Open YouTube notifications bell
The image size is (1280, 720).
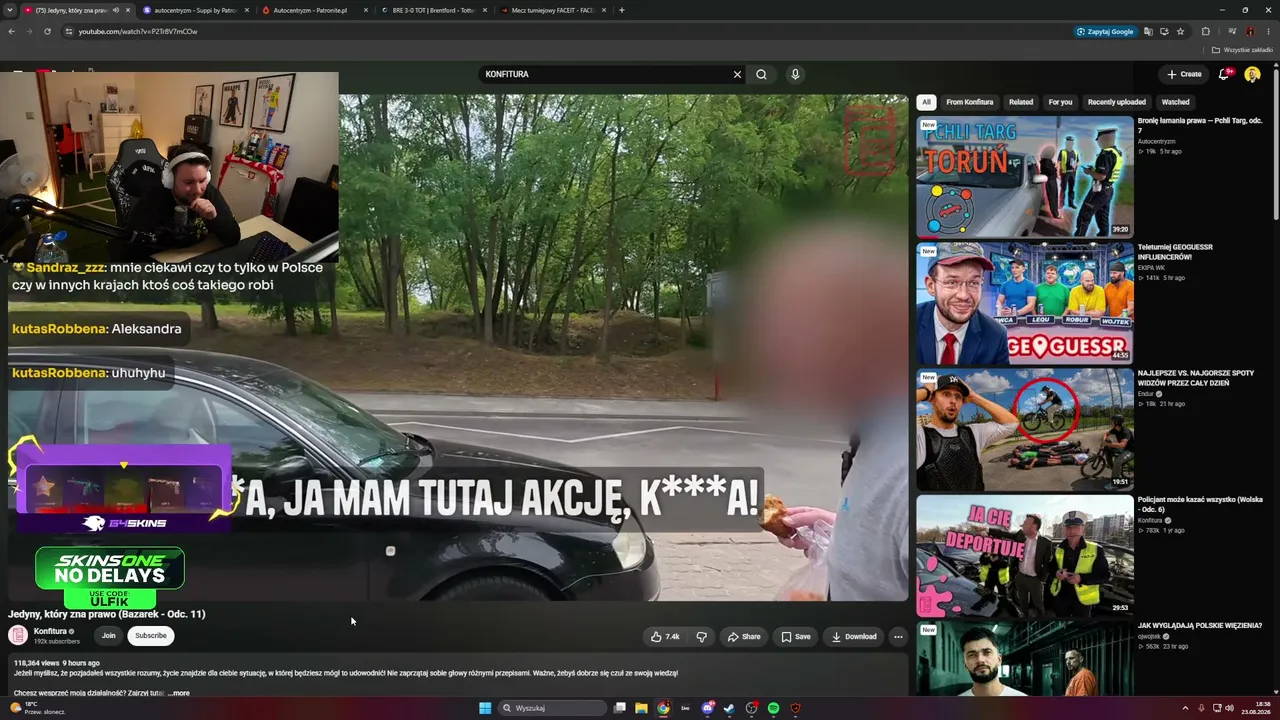1224,74
